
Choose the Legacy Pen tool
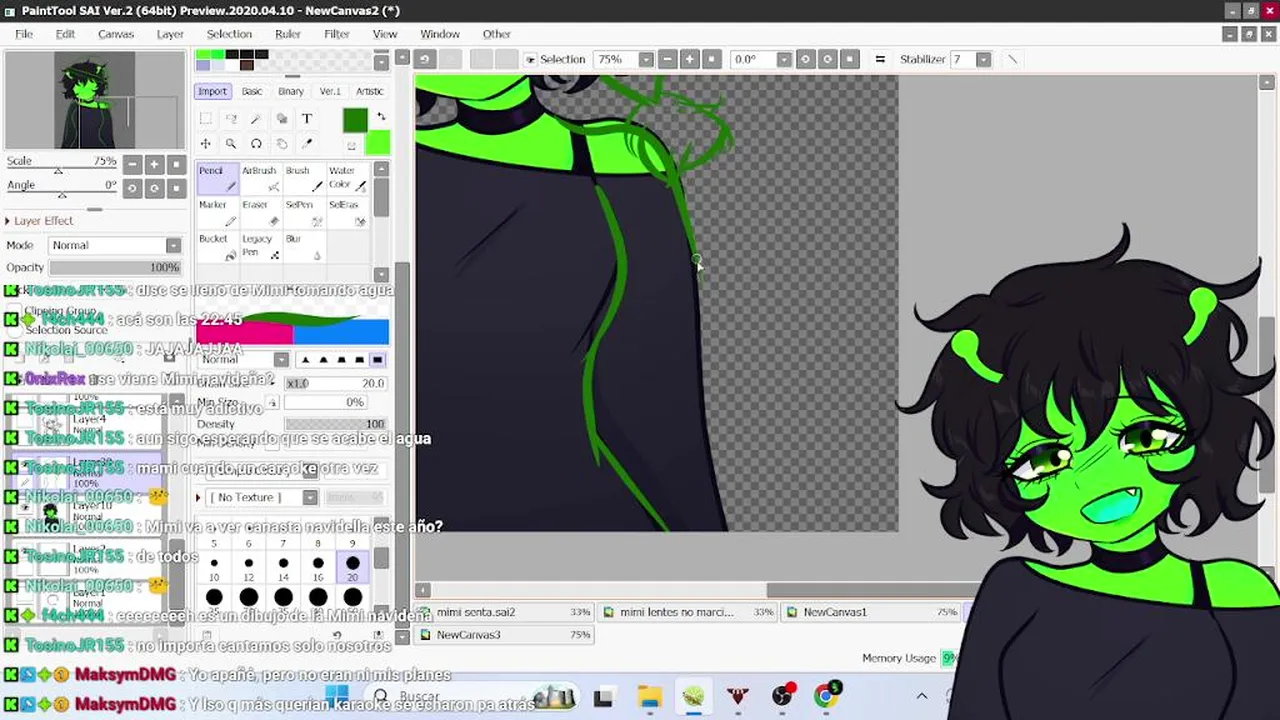260,247
